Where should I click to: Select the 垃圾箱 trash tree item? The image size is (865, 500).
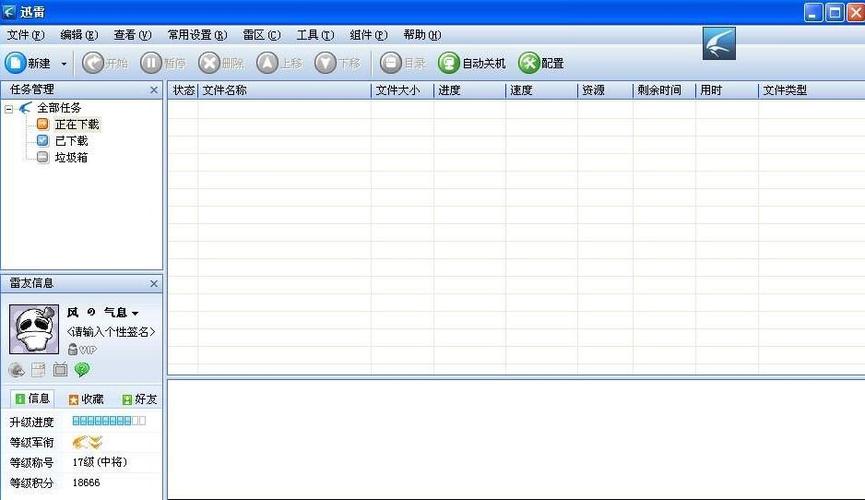point(71,157)
